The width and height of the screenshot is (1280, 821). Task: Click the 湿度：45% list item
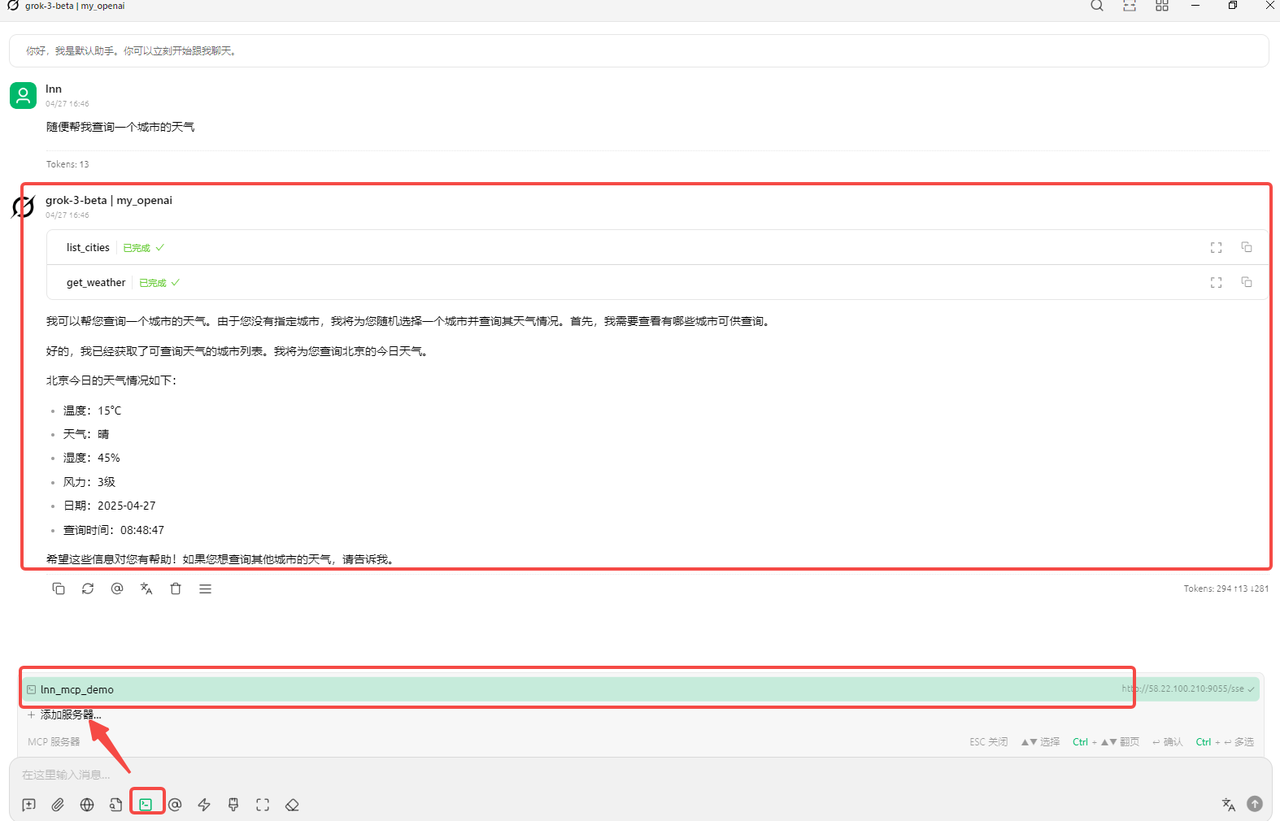[x=91, y=458]
